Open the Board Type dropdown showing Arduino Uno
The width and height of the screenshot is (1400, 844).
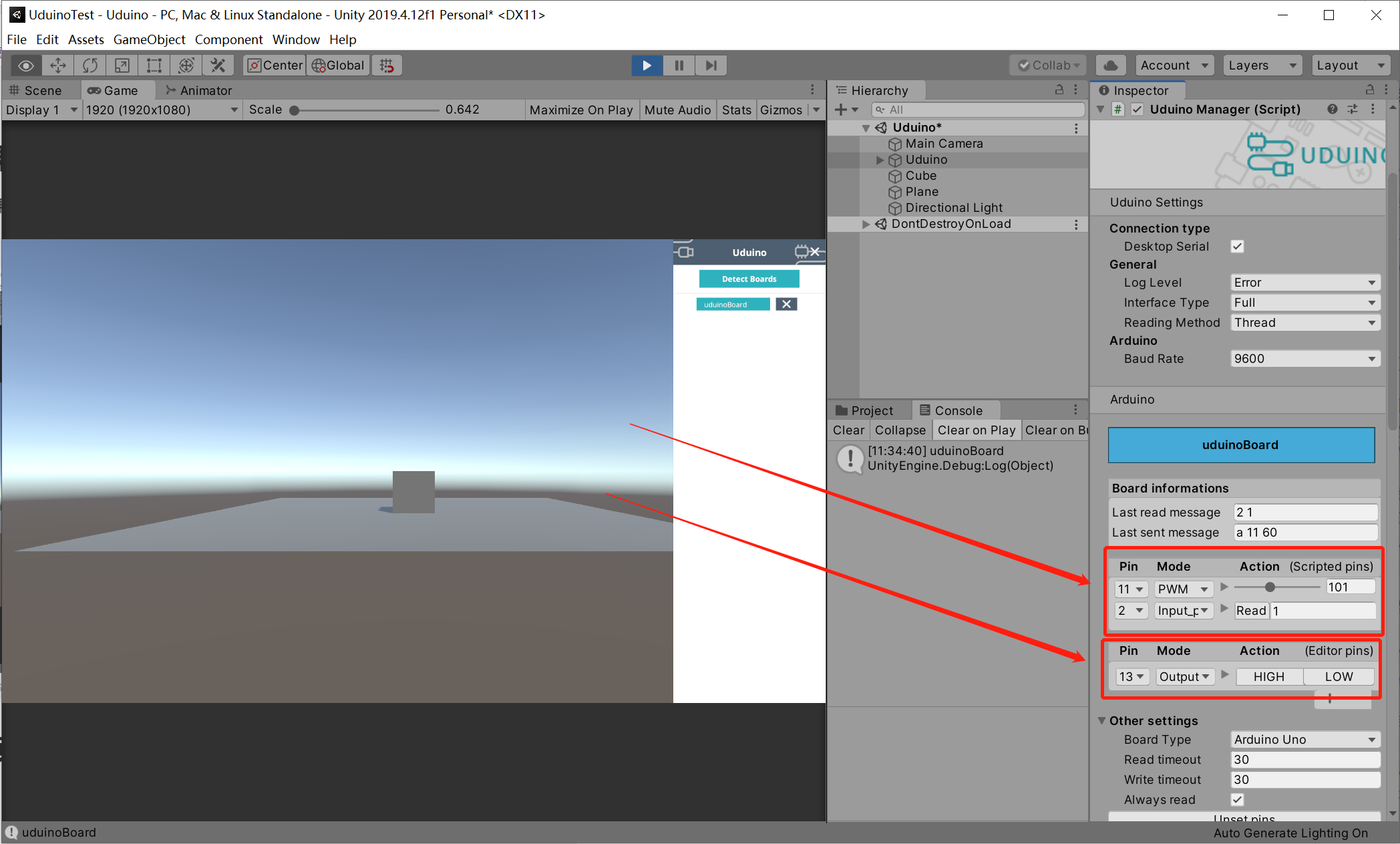(1304, 739)
